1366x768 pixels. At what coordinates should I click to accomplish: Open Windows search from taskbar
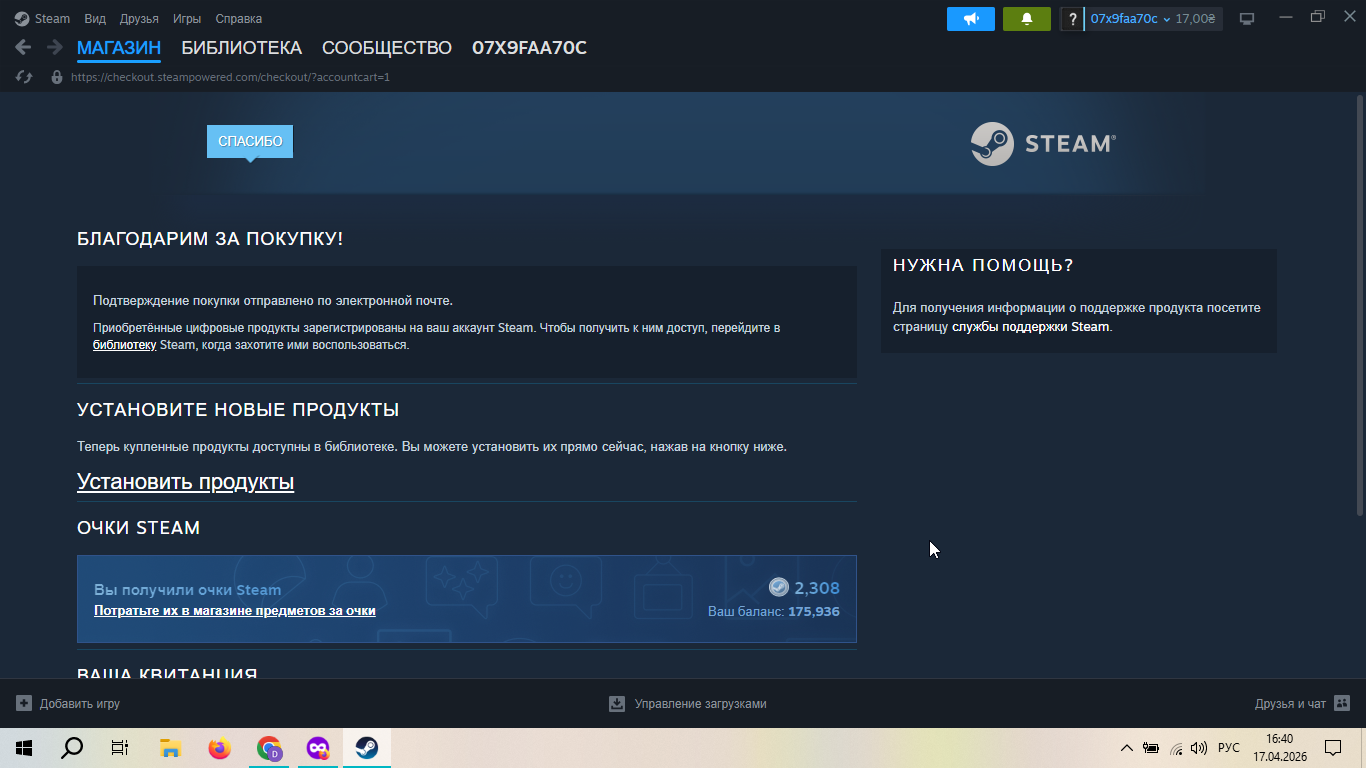click(x=72, y=748)
